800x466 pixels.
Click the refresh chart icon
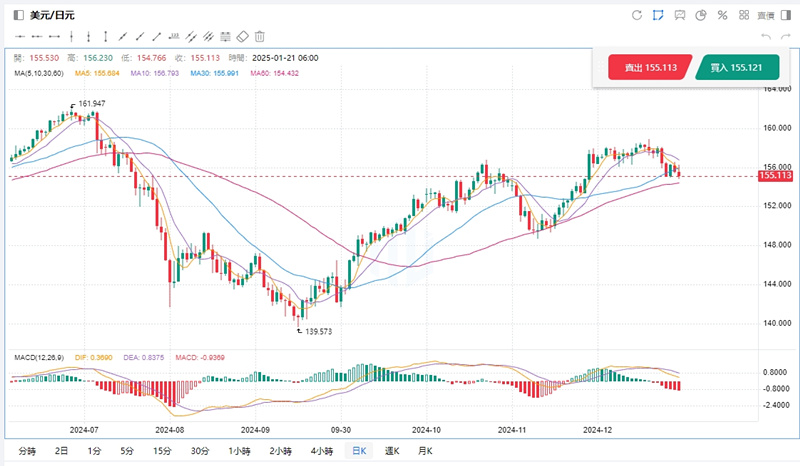click(x=637, y=15)
